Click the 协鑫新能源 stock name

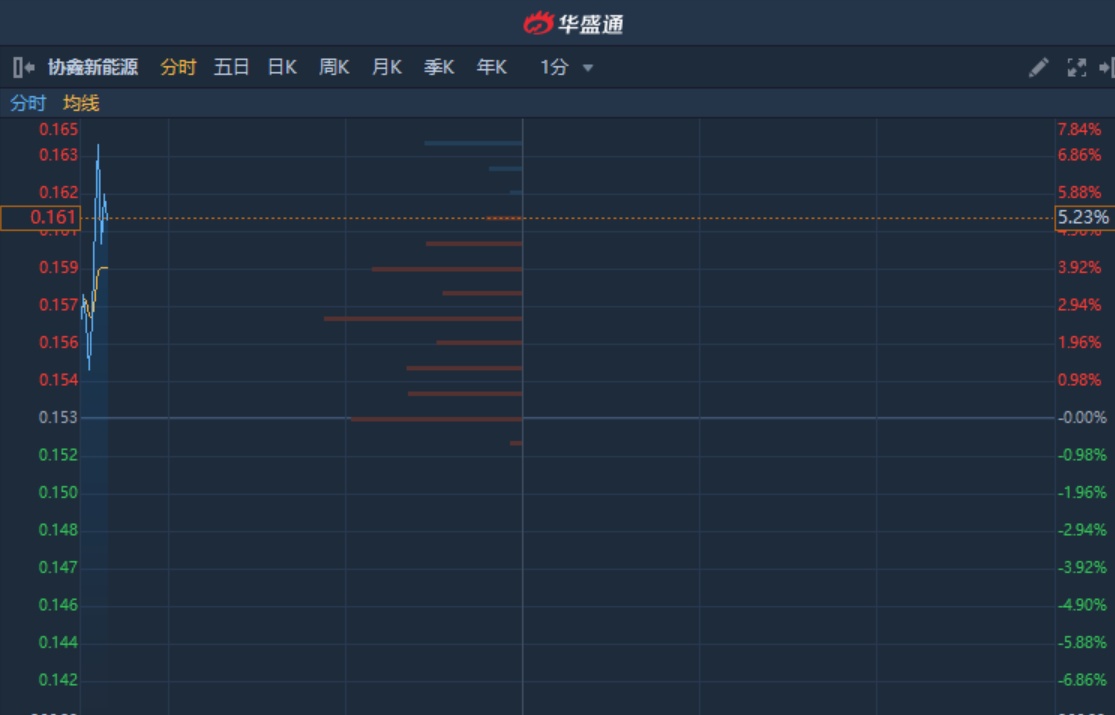coord(93,67)
